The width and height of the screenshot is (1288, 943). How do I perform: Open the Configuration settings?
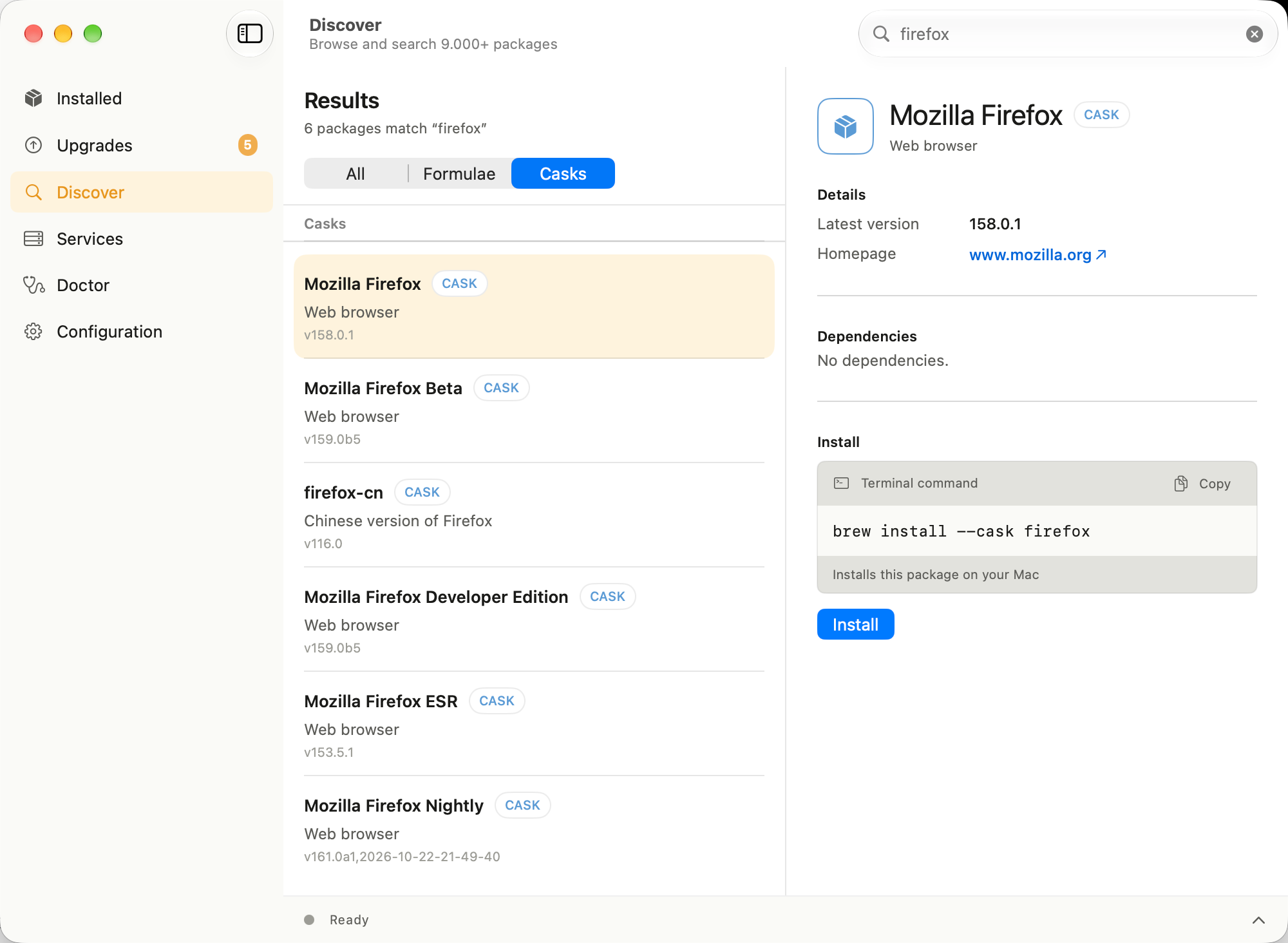coord(142,332)
